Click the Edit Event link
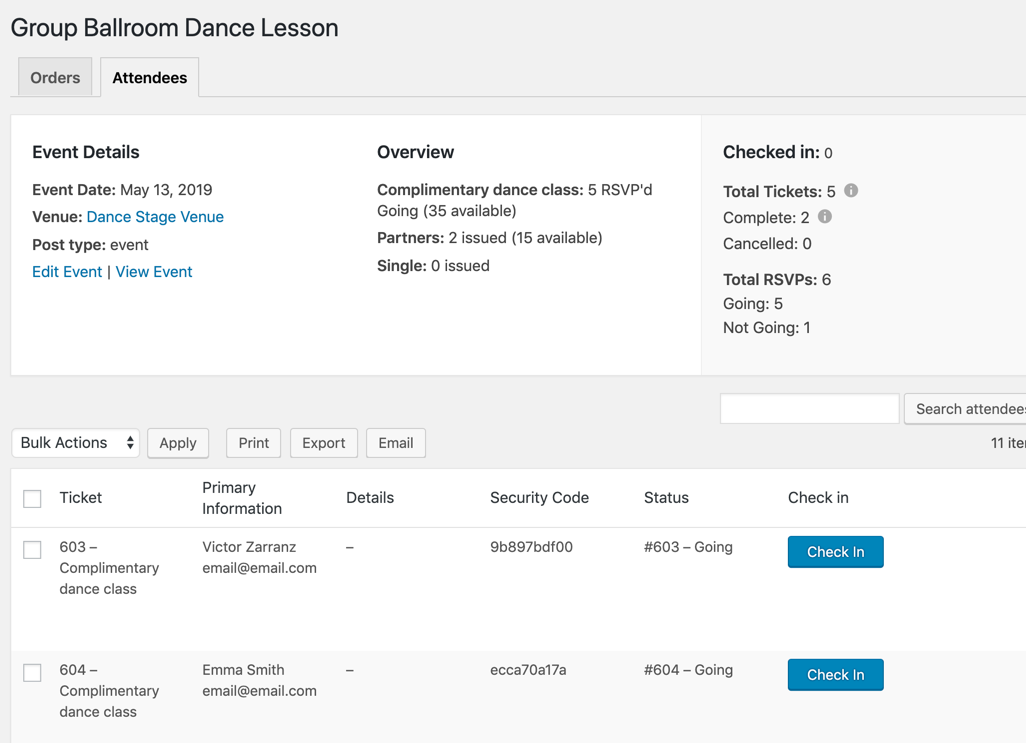 (67, 272)
